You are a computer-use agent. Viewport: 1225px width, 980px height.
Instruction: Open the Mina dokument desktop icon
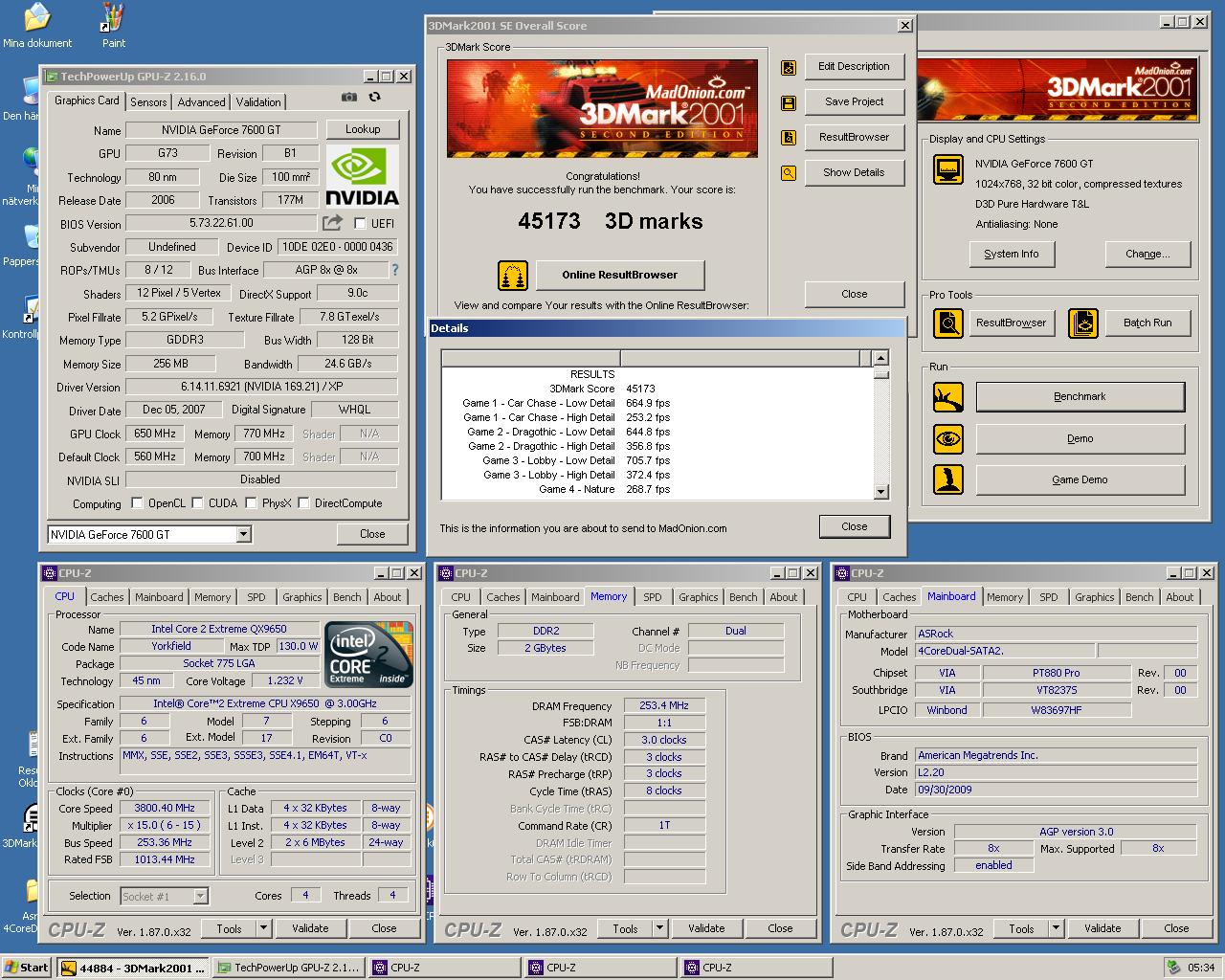pyautogui.click(x=37, y=26)
